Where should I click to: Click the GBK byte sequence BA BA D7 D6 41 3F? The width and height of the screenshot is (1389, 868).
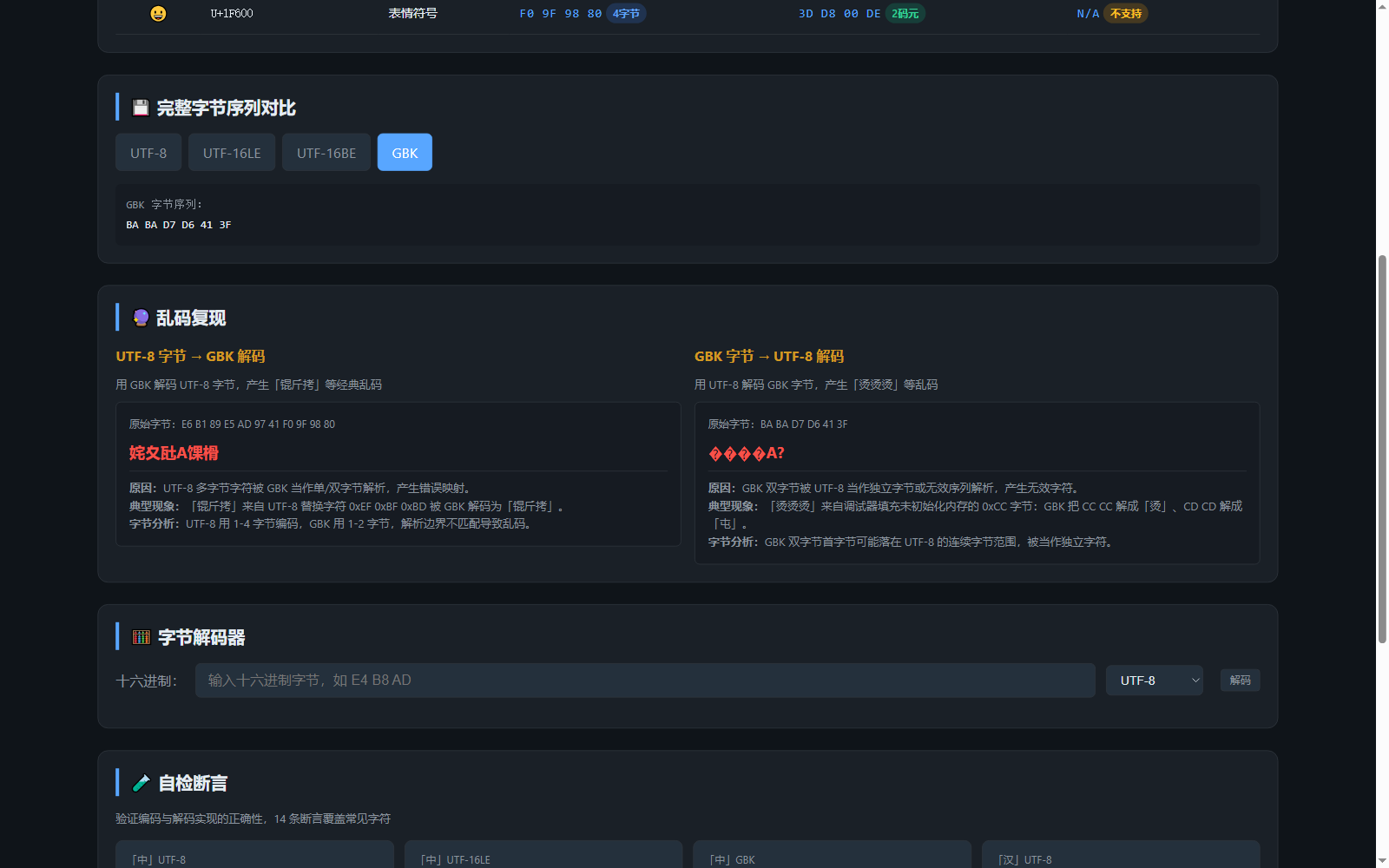[179, 225]
